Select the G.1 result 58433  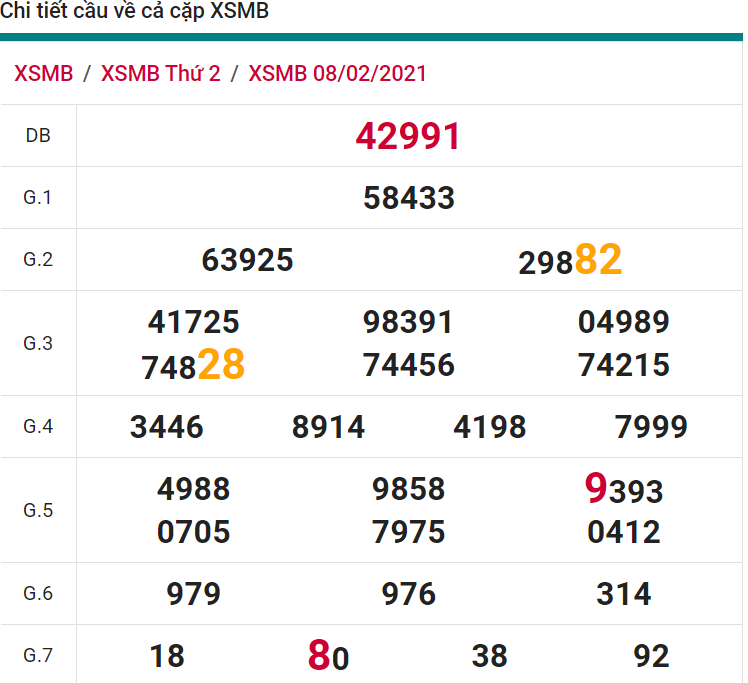pyautogui.click(x=408, y=198)
